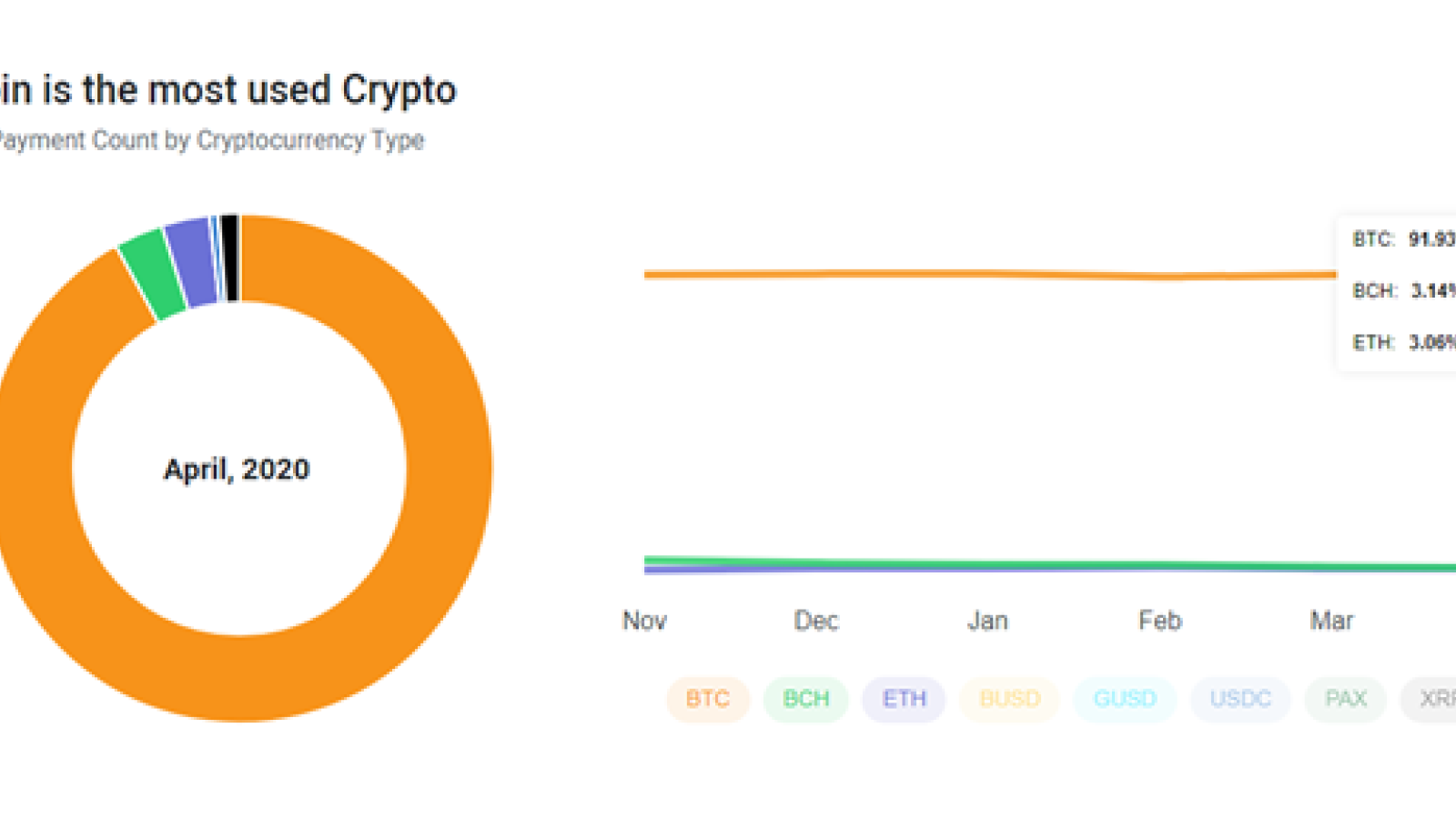Screen dimensions: 1456x819
Task: Select the black donut slice
Action: point(230,258)
